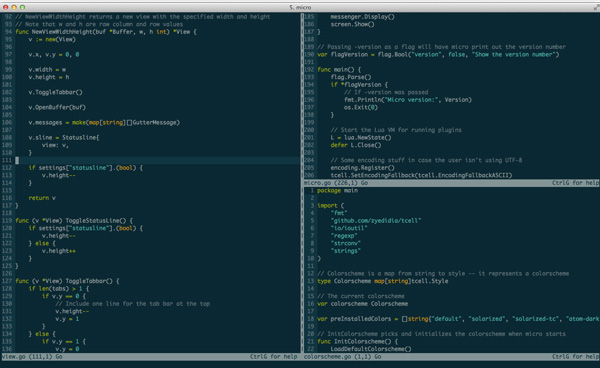Click "v.sline = Statusline{" on line 108

[64, 137]
